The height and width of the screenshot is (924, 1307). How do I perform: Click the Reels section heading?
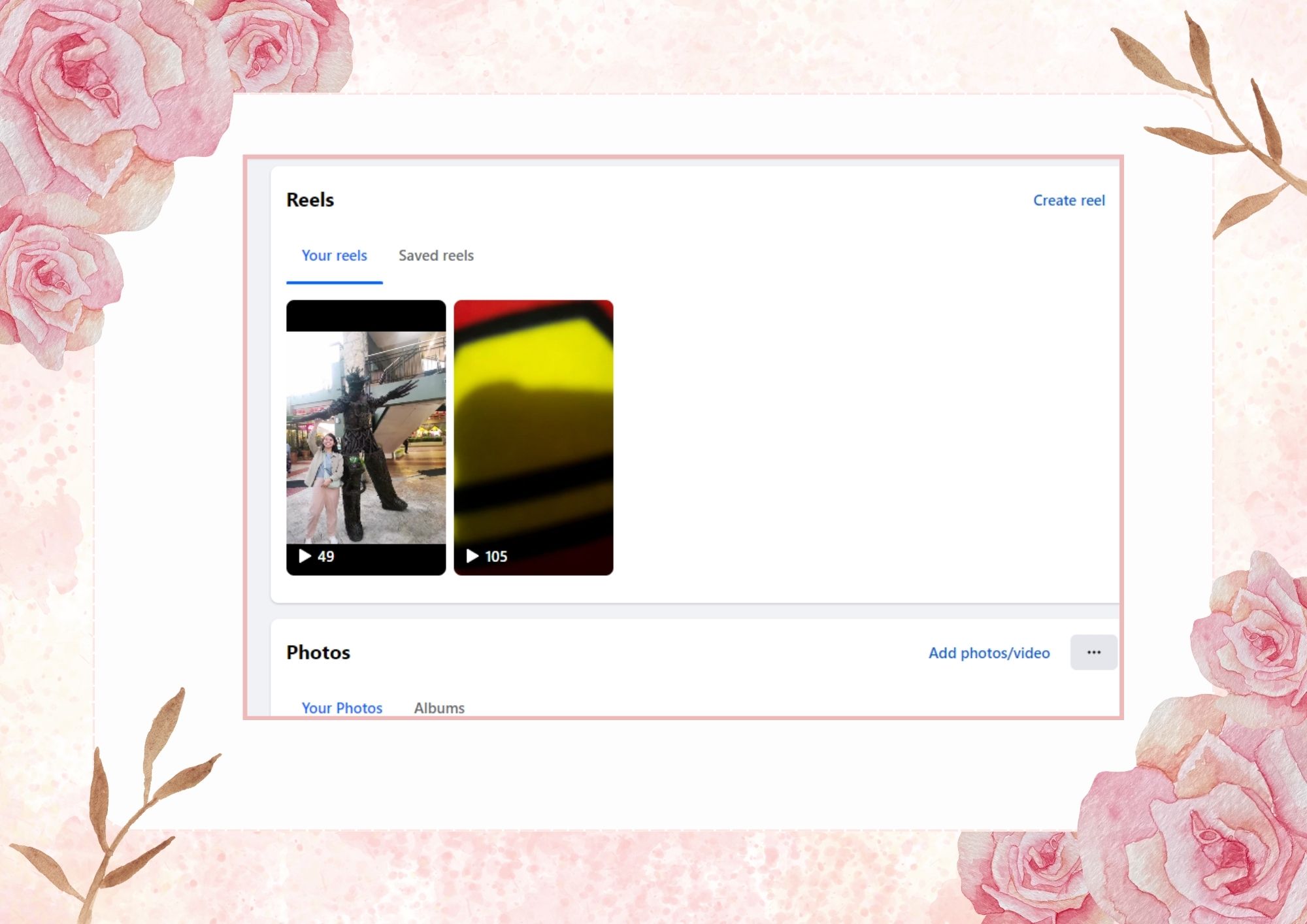coord(310,200)
